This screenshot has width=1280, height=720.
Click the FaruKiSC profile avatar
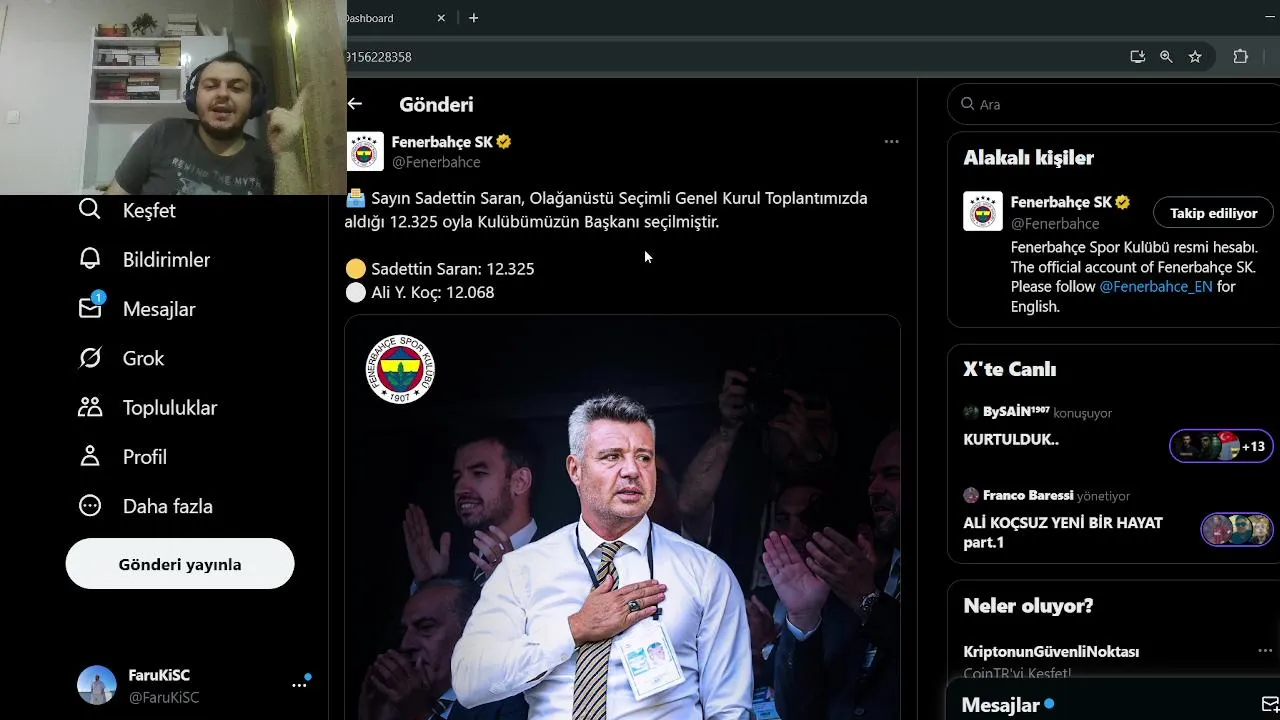point(97,685)
